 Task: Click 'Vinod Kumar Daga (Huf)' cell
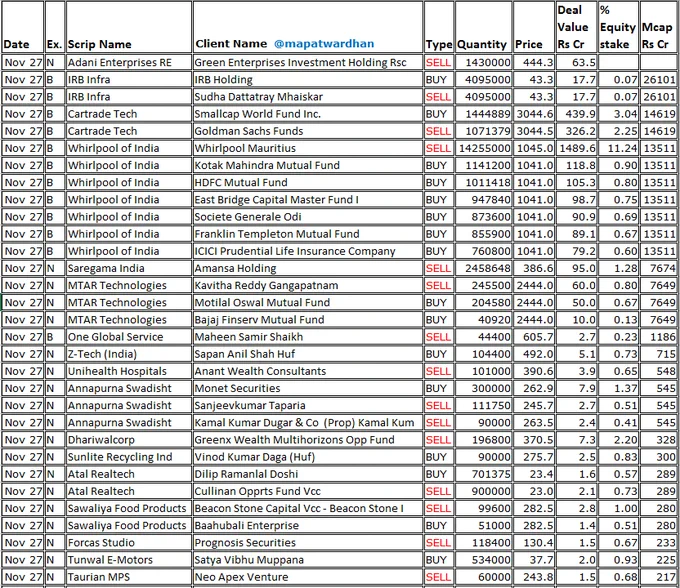coord(308,457)
